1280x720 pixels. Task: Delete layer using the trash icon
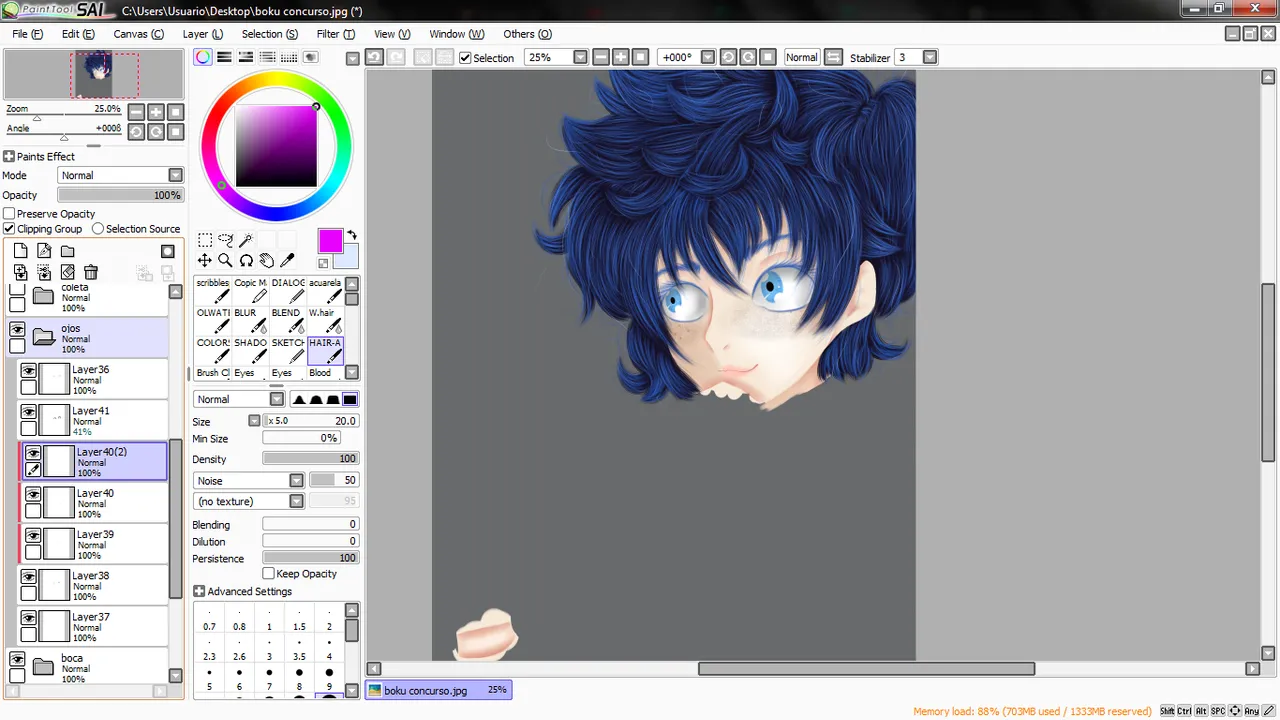coord(91,272)
